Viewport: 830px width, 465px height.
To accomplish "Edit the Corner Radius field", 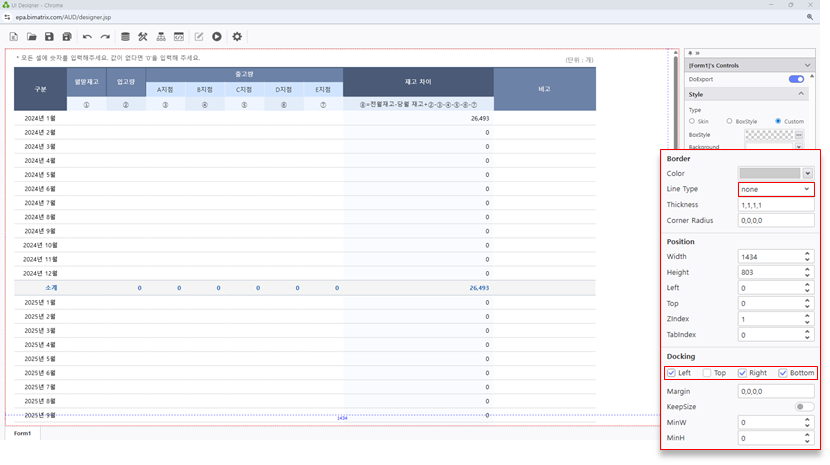I will tap(776, 220).
